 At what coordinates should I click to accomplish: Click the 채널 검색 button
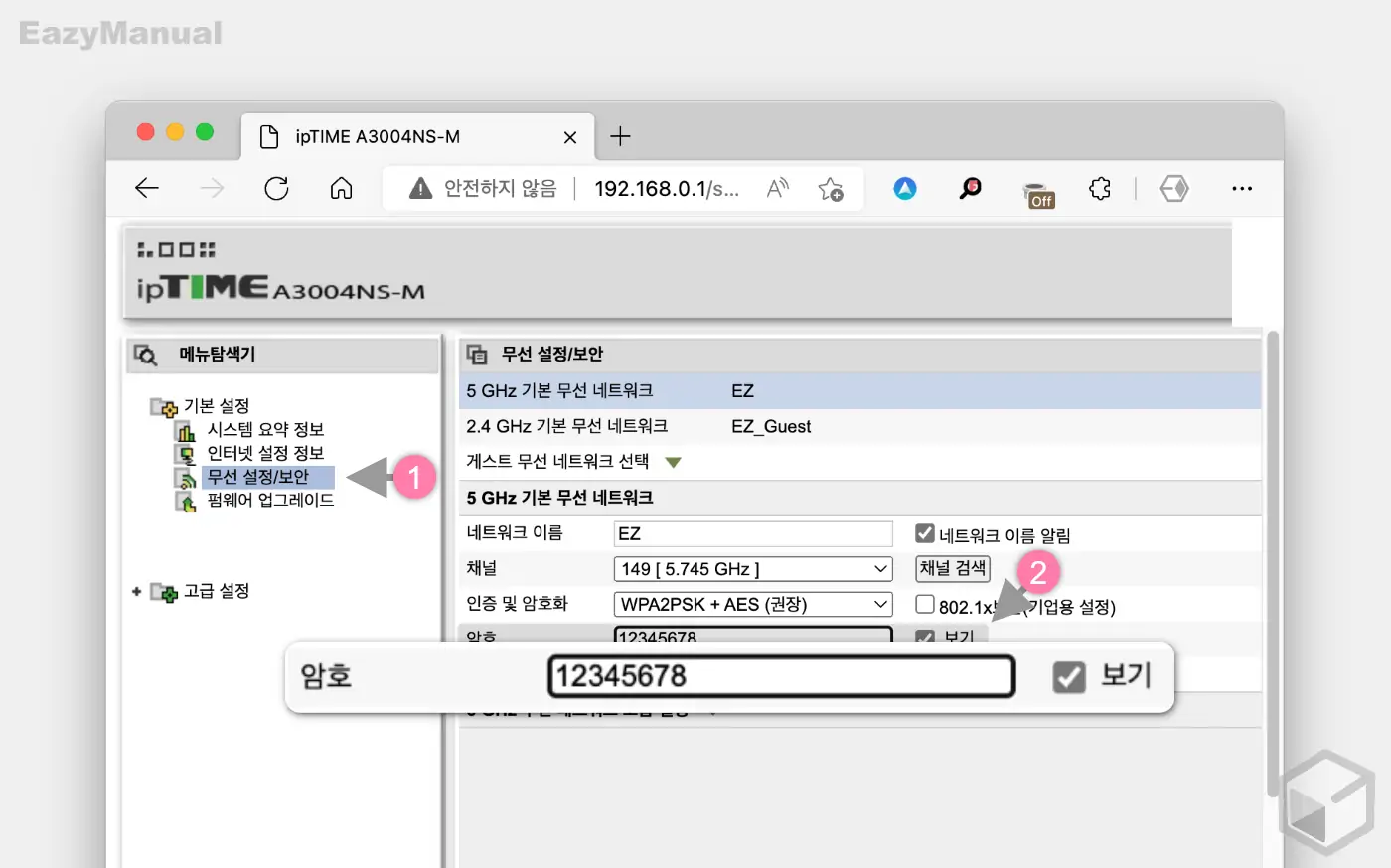pos(953,568)
